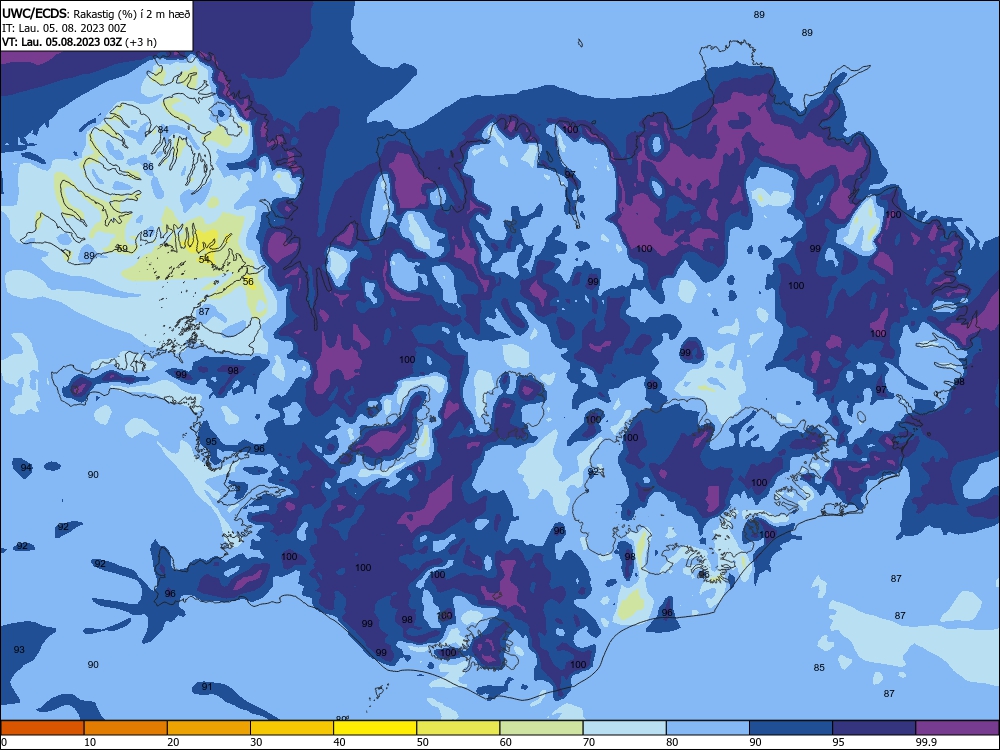This screenshot has width=1000, height=750.
Task: Click the legend label '30'
Action: tap(256, 742)
